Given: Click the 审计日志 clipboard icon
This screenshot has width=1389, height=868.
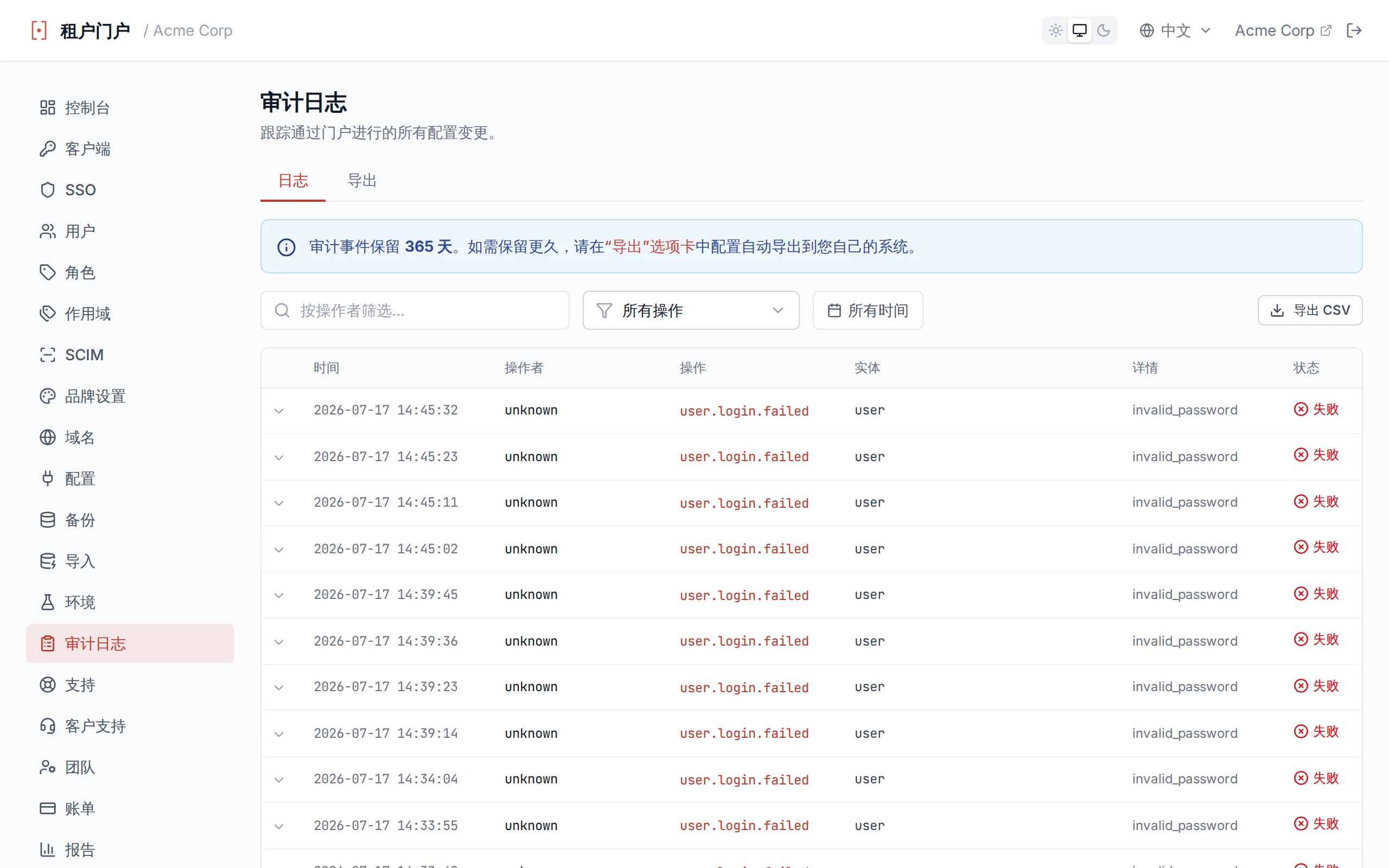Looking at the screenshot, I should pos(48,643).
